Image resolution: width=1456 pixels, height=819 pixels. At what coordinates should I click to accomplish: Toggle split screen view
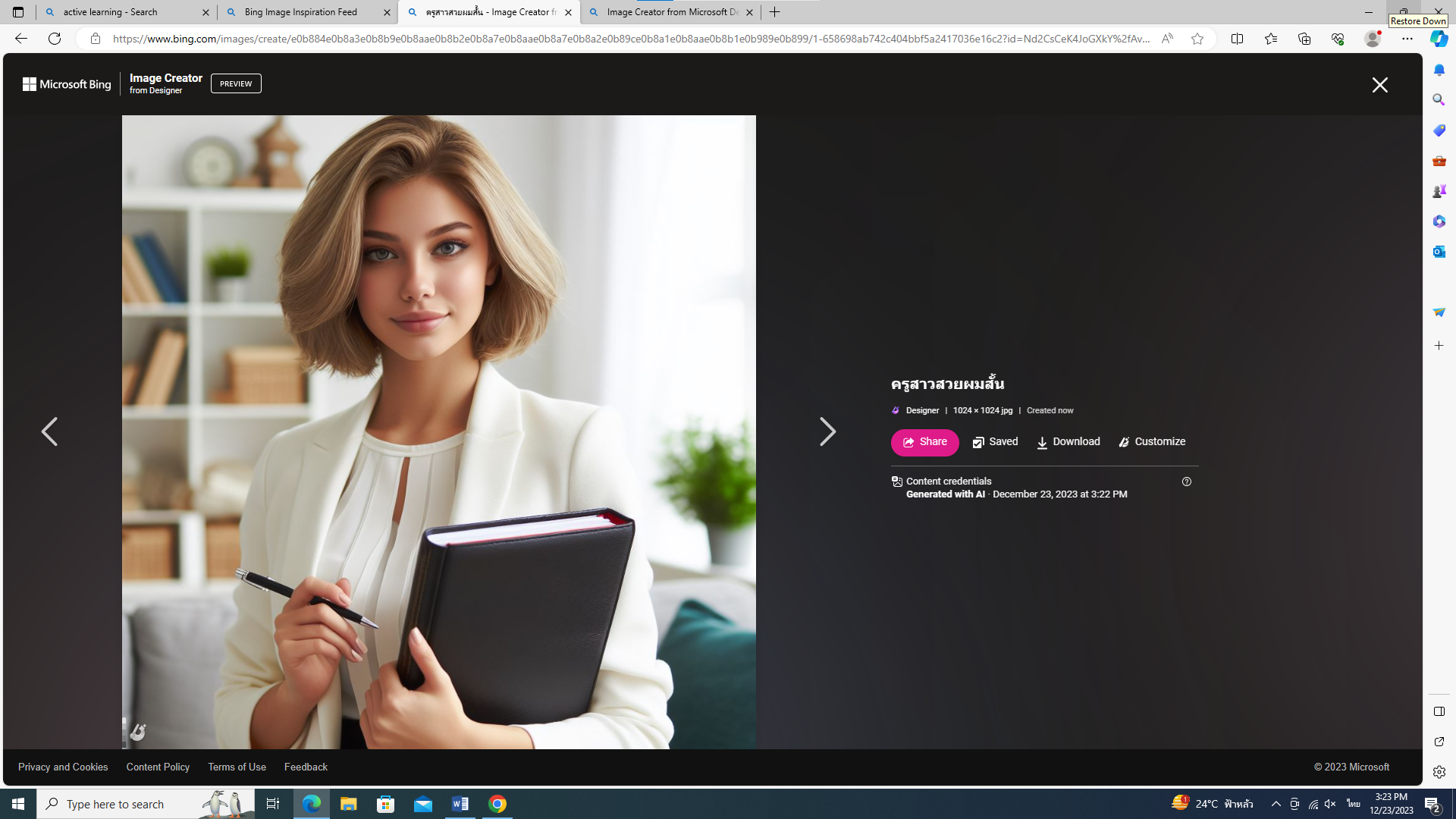(1237, 39)
